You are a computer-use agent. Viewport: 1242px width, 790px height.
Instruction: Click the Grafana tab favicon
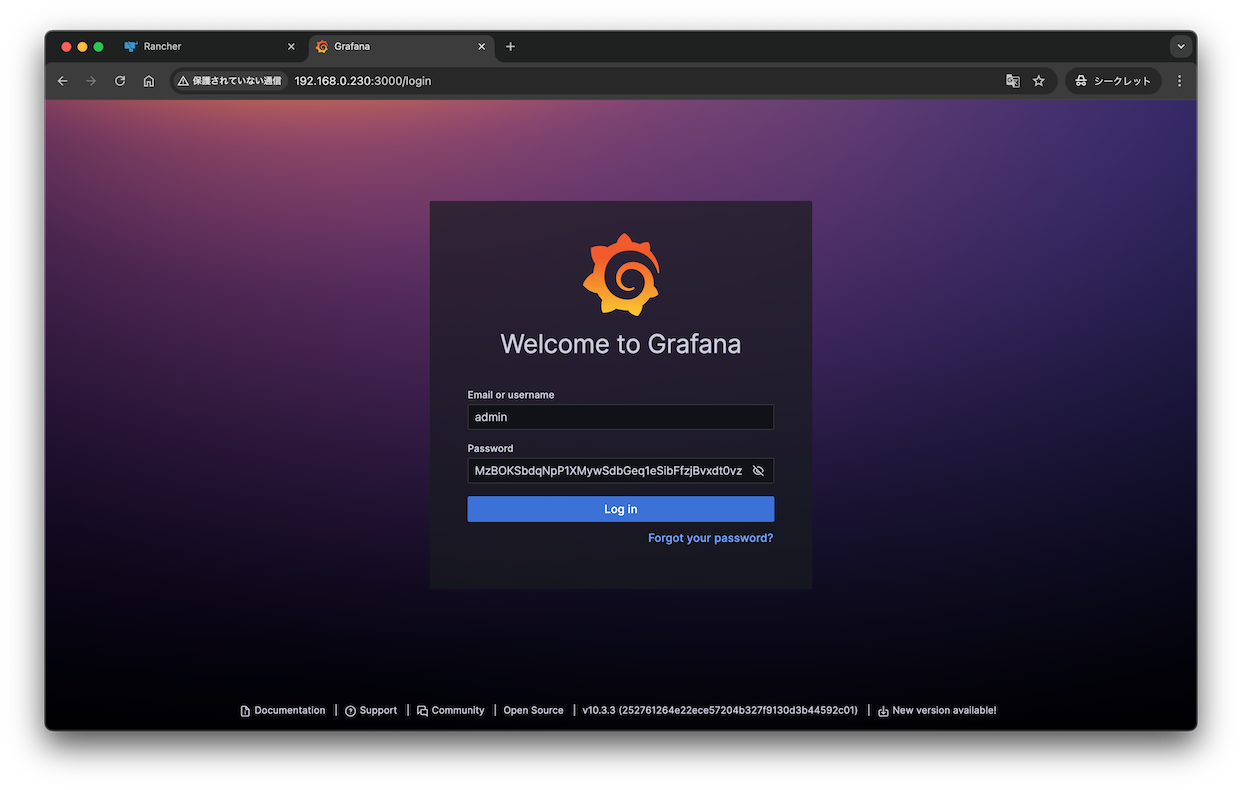click(322, 47)
